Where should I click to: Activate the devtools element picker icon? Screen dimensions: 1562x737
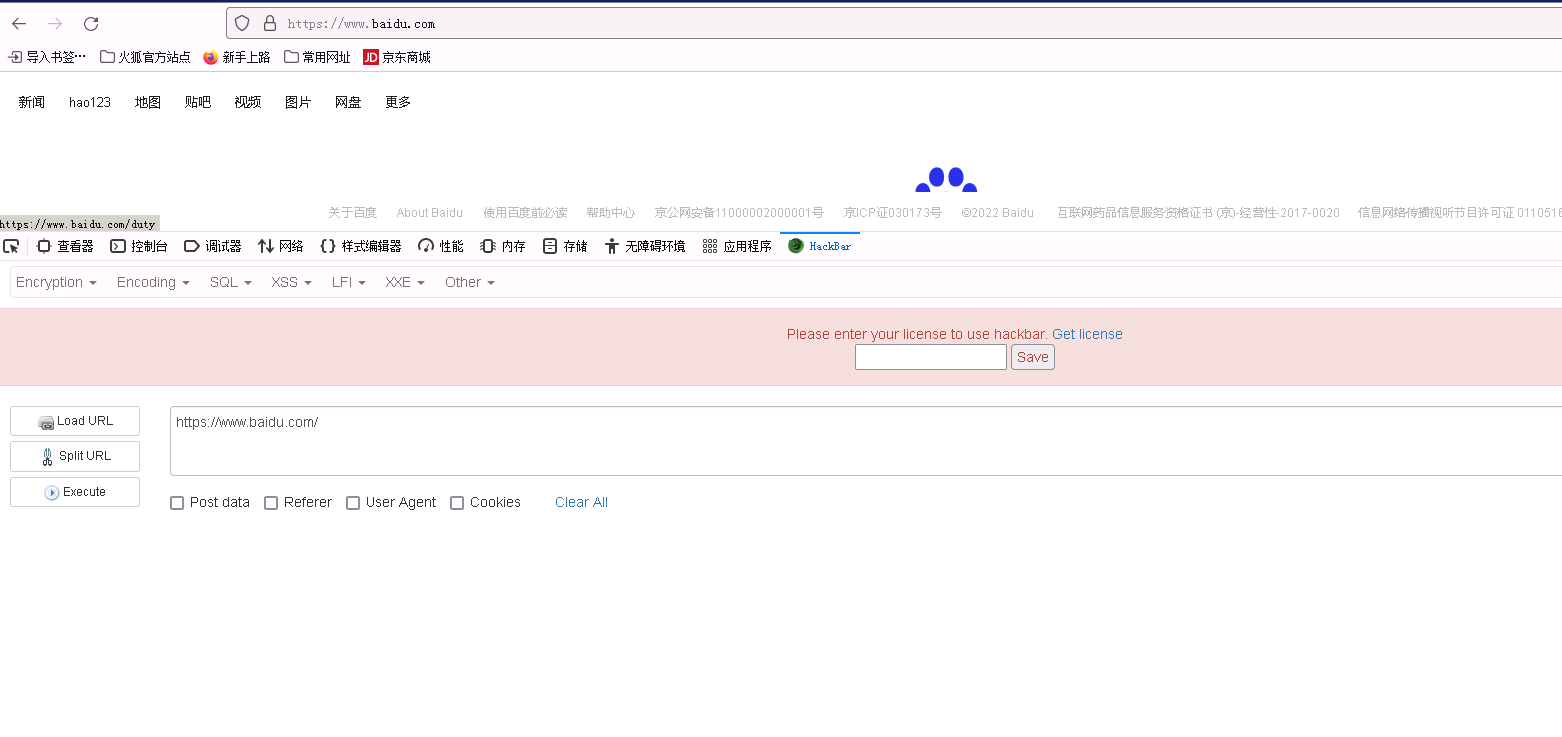click(11, 246)
